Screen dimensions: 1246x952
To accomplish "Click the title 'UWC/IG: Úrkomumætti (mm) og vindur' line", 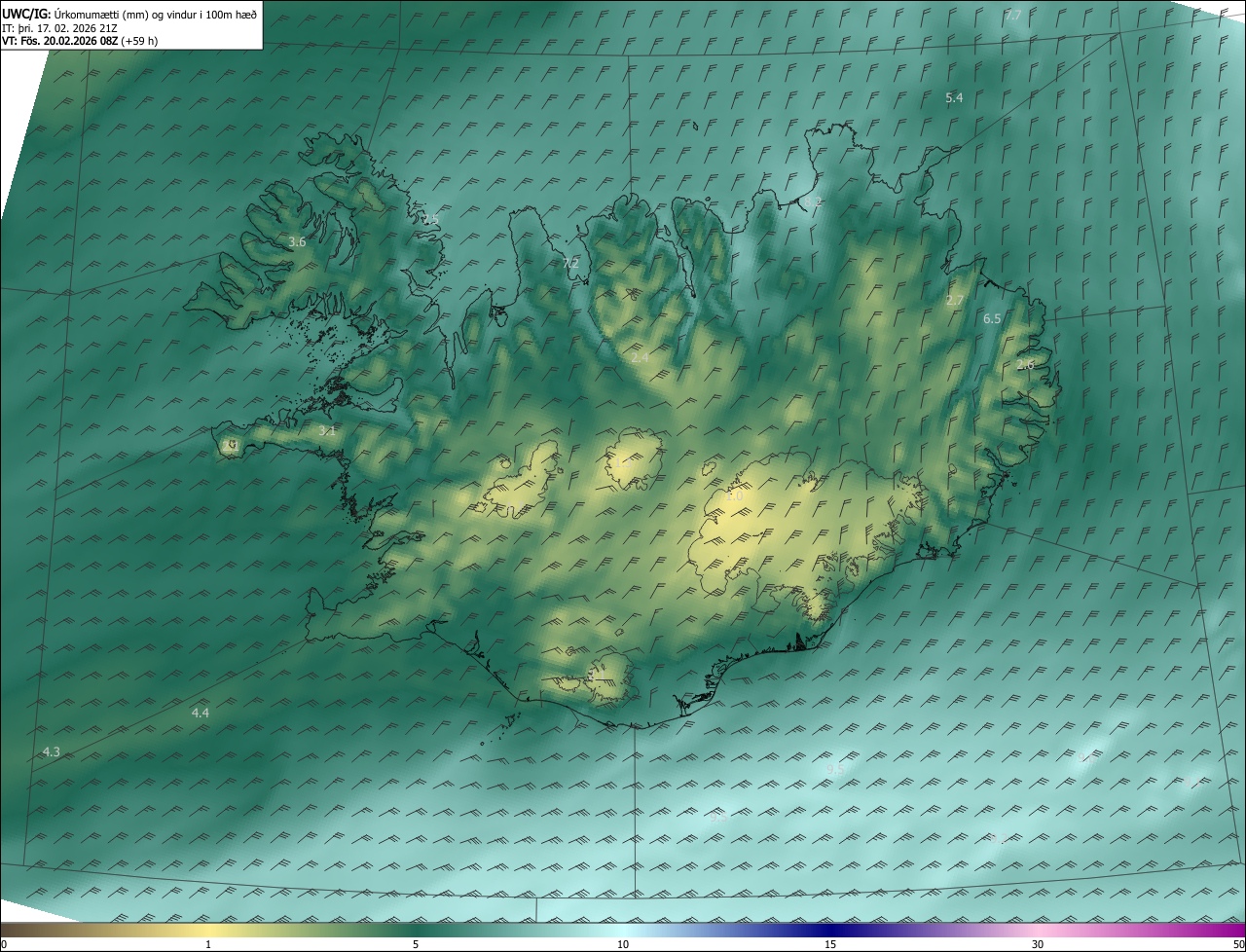I will pyautogui.click(x=129, y=14).
